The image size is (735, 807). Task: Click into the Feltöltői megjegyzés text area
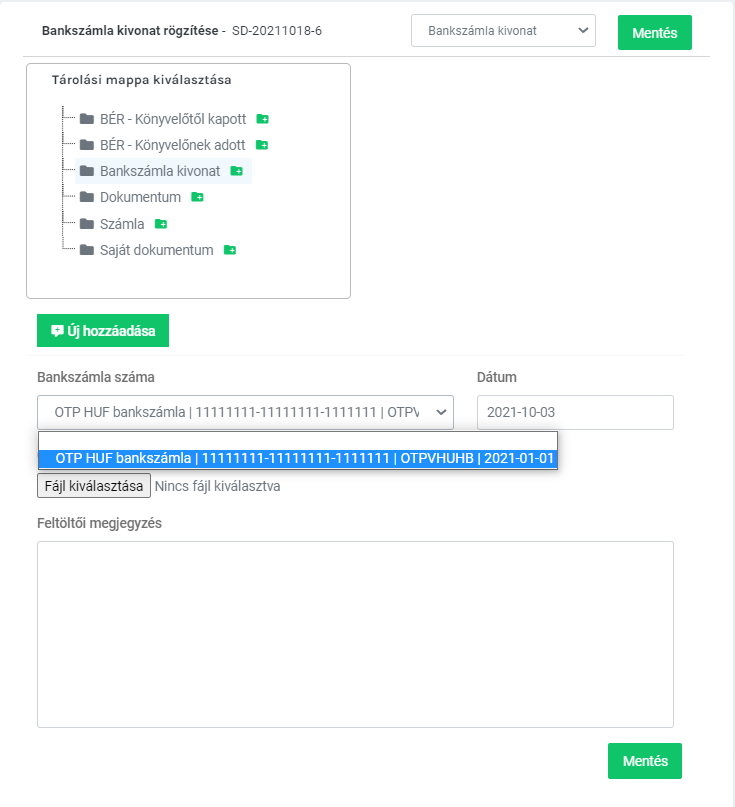(x=355, y=634)
